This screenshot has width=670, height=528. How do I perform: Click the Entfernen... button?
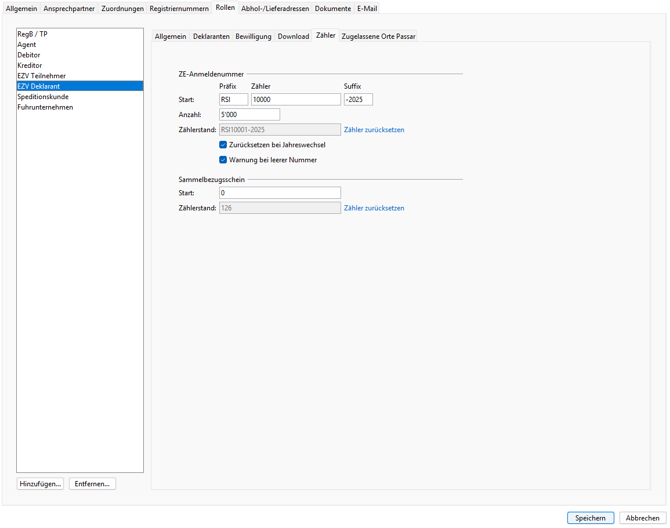[92, 484]
